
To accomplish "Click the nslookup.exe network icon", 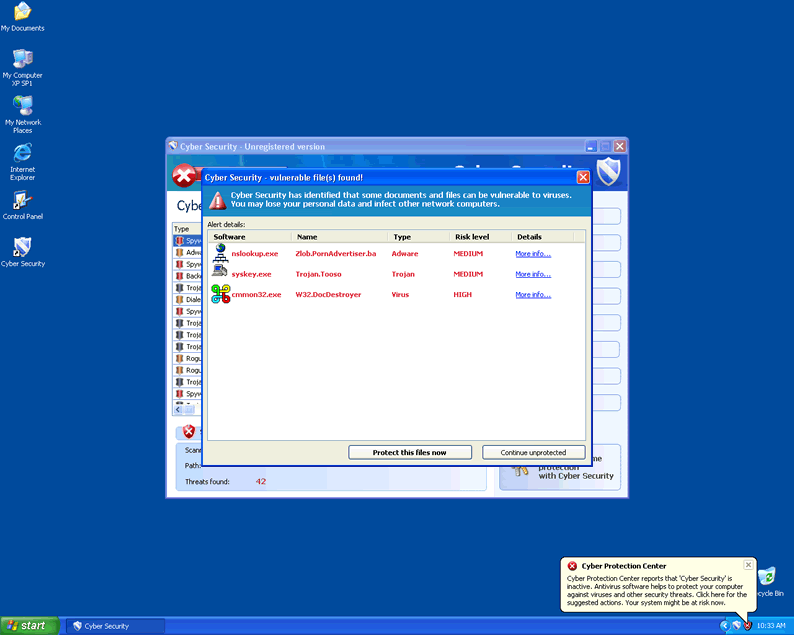I will click(x=220, y=254).
